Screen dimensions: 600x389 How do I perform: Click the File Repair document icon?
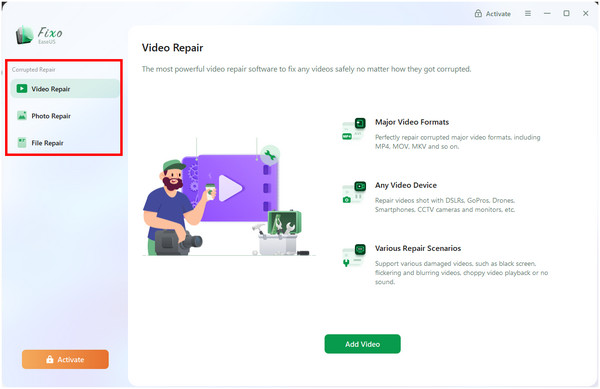tap(22, 143)
